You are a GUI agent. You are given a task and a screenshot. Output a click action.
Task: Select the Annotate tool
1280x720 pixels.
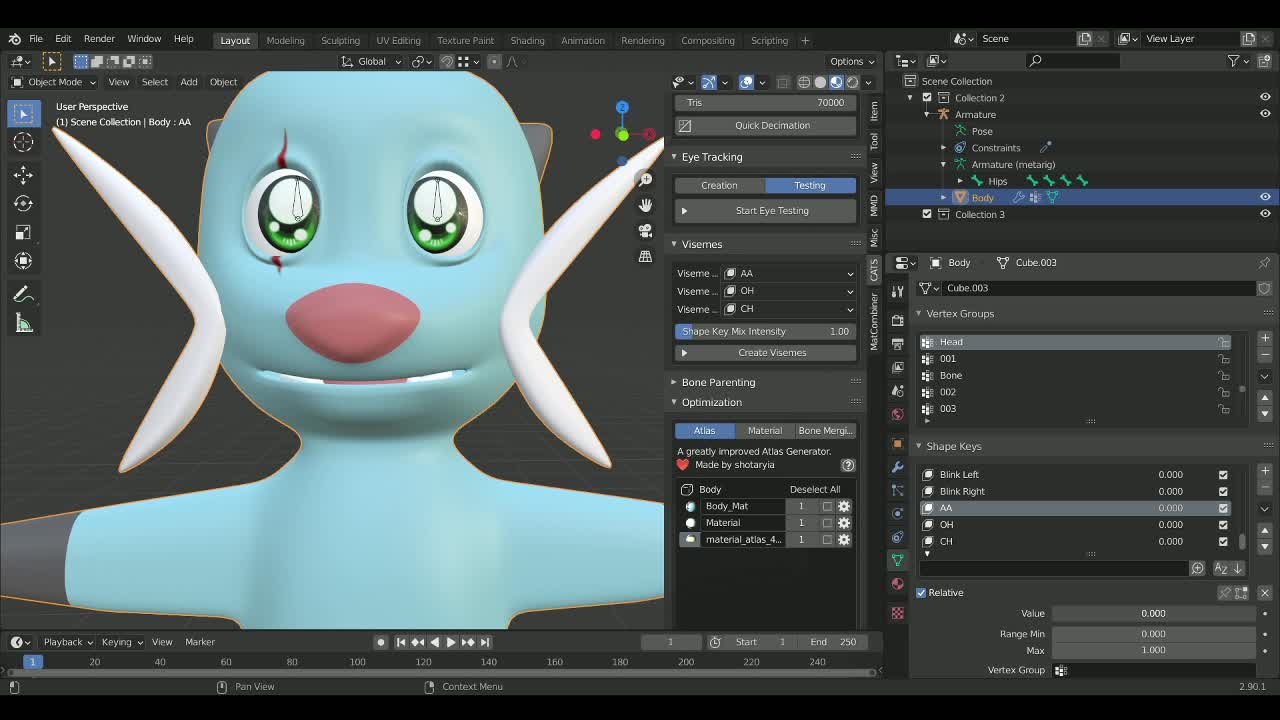[23, 294]
